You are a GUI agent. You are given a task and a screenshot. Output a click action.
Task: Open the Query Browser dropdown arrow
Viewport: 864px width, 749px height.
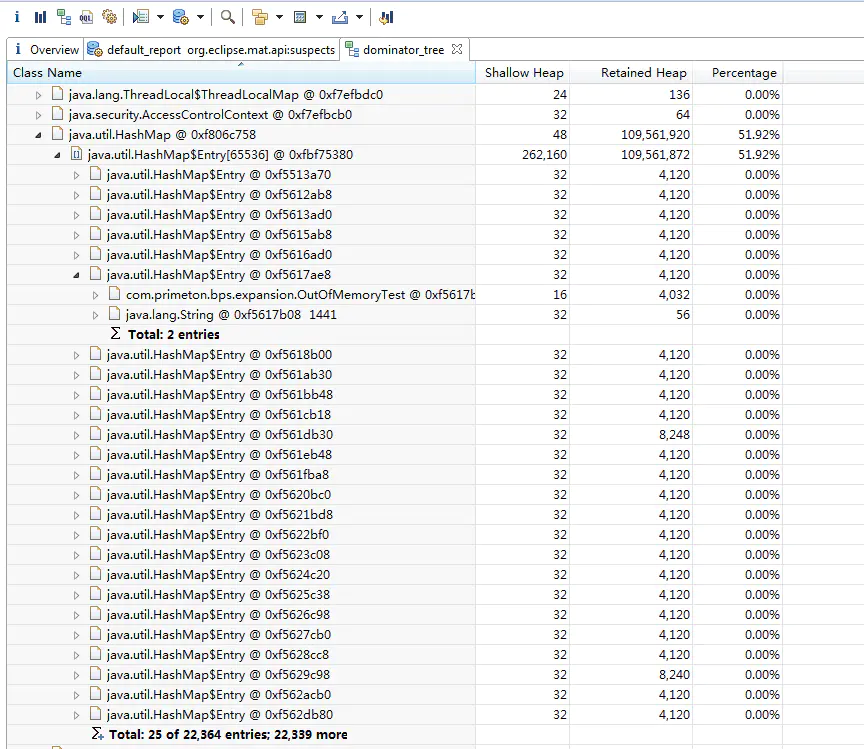click(x=199, y=16)
